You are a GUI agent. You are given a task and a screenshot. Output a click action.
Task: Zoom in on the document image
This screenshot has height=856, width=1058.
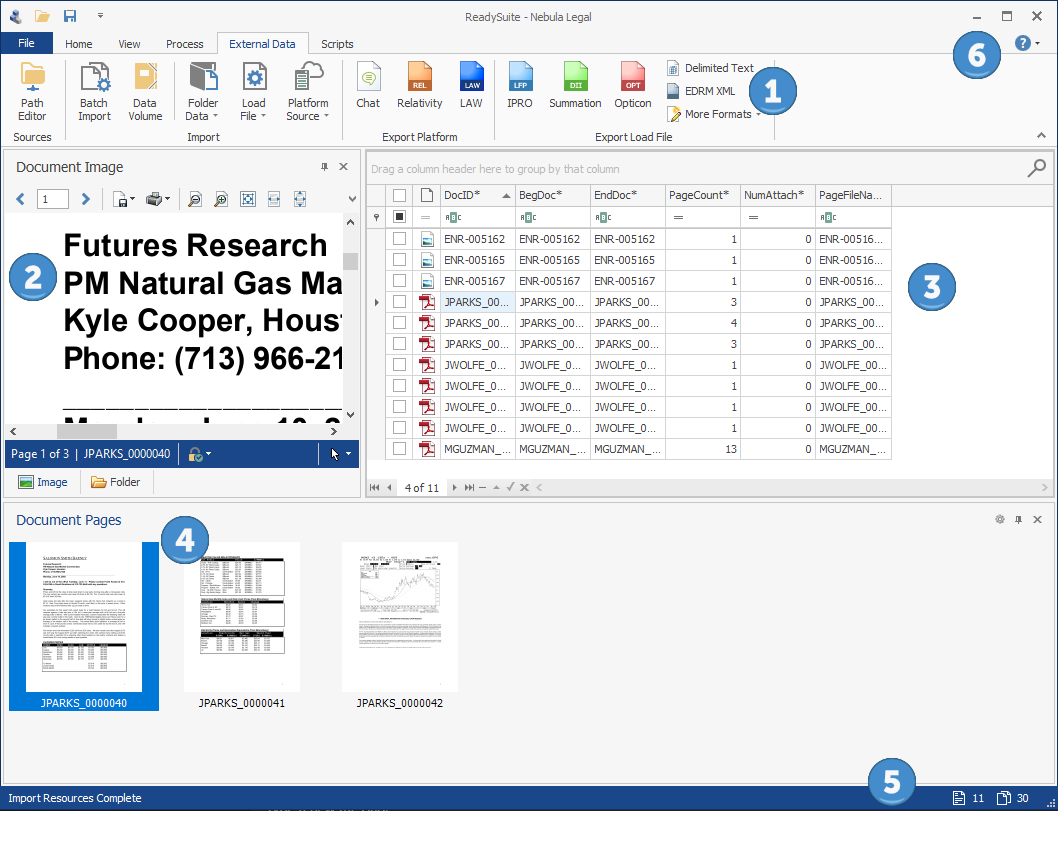tap(221, 199)
